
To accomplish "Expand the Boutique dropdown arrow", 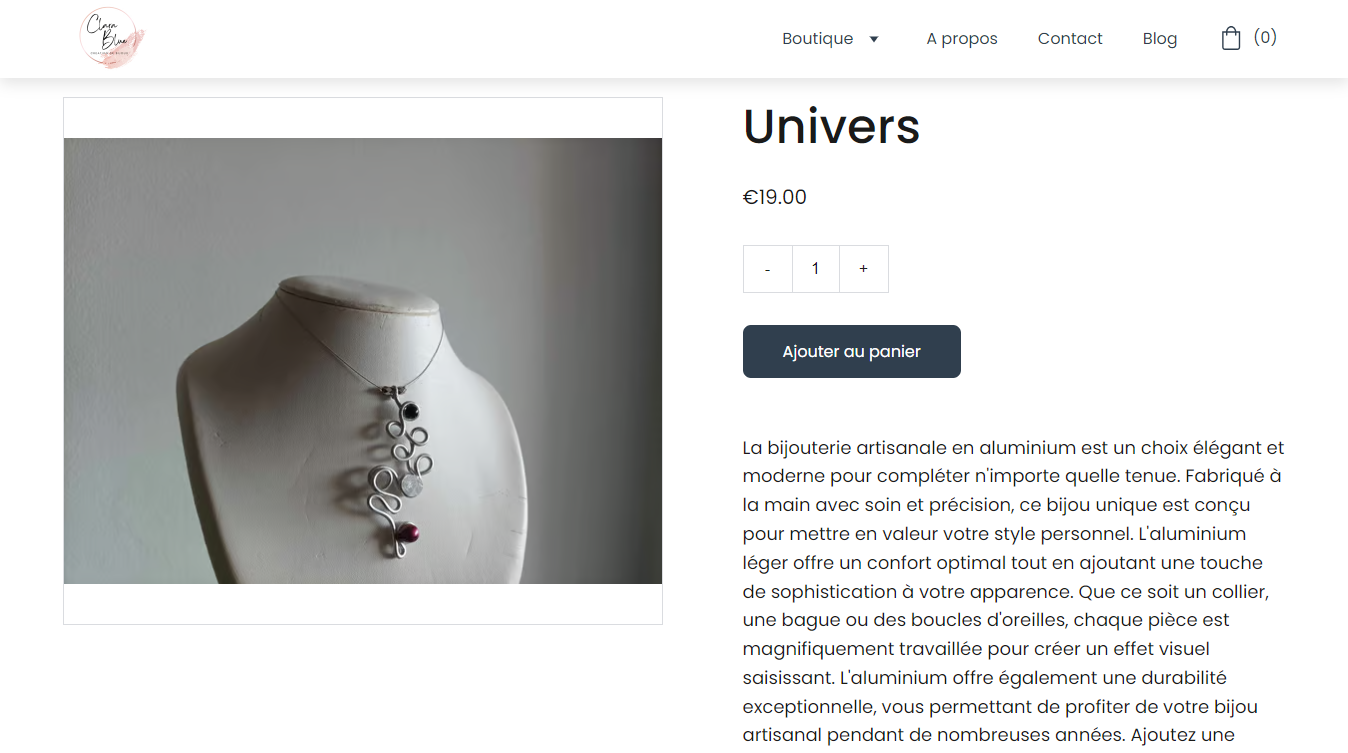I will tap(873, 39).
